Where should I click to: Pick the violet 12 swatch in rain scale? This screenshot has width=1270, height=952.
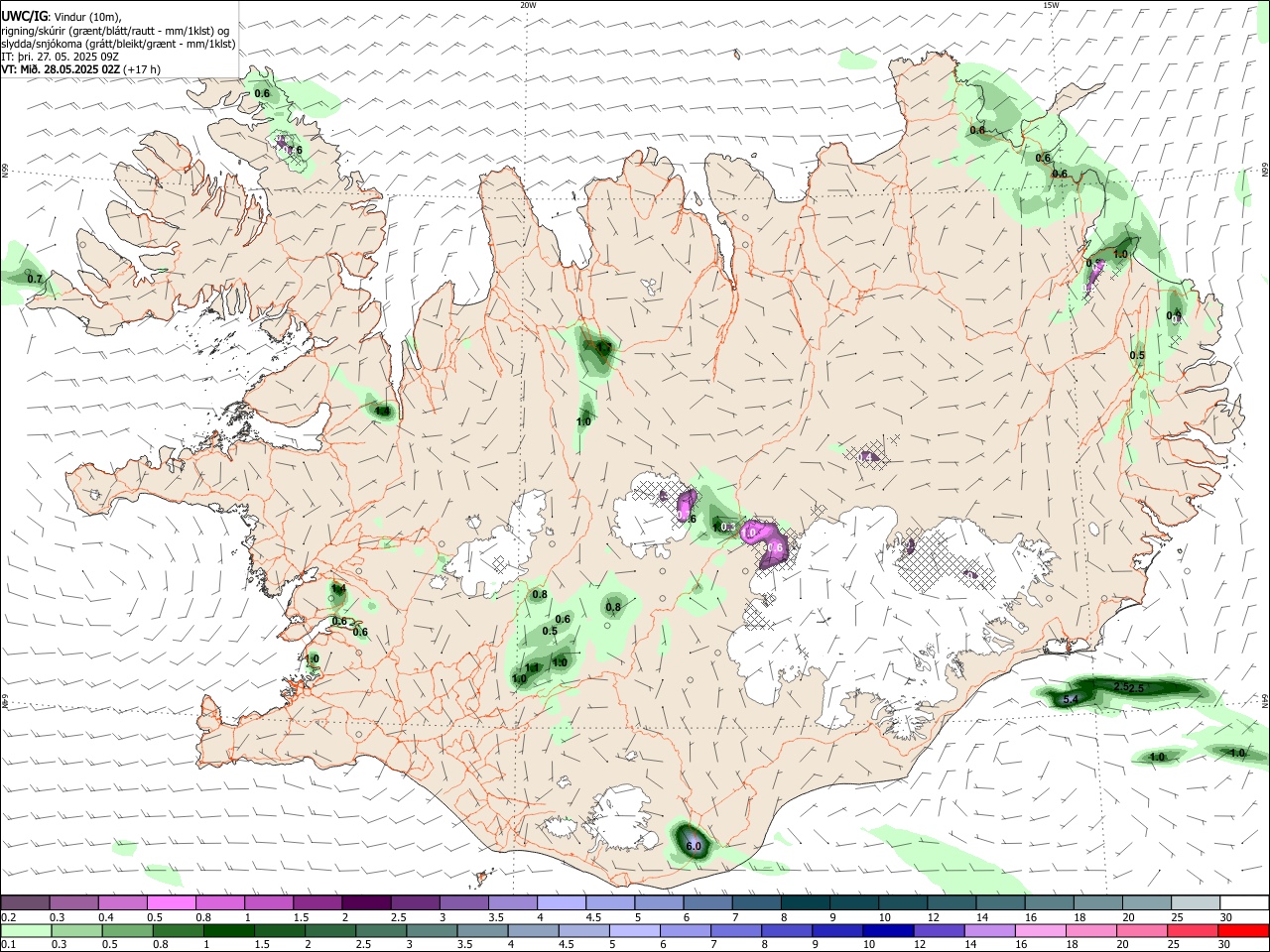[x=937, y=930]
